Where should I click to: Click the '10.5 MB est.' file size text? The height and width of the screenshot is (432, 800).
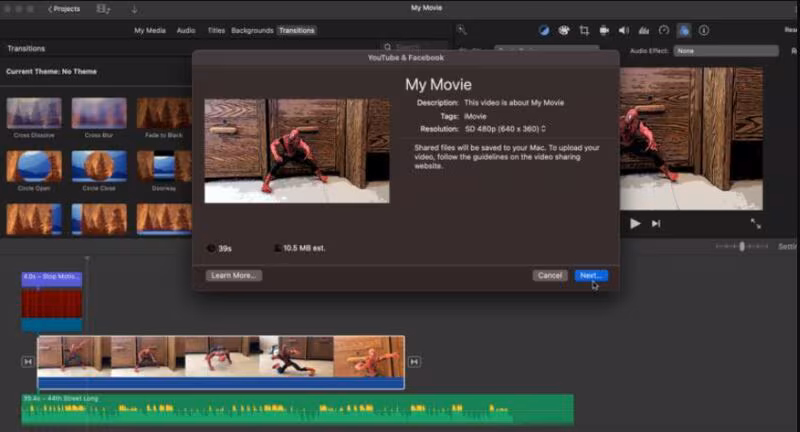(304, 248)
